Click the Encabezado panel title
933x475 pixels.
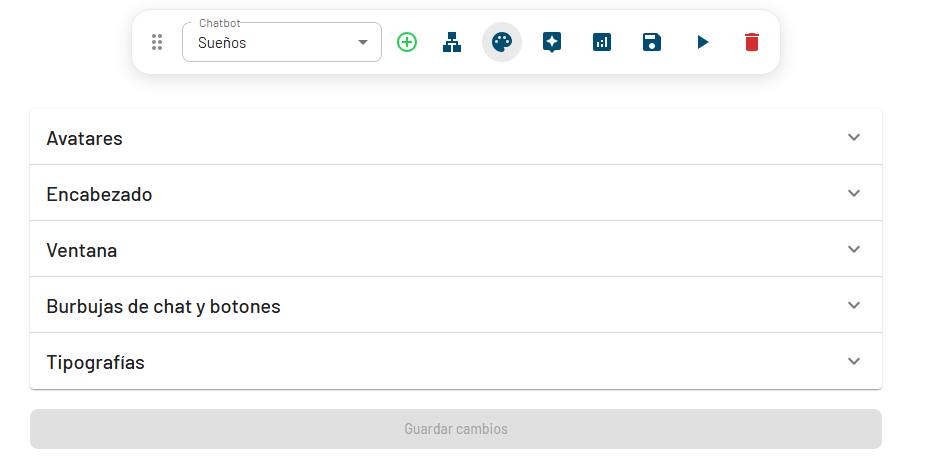point(100,194)
